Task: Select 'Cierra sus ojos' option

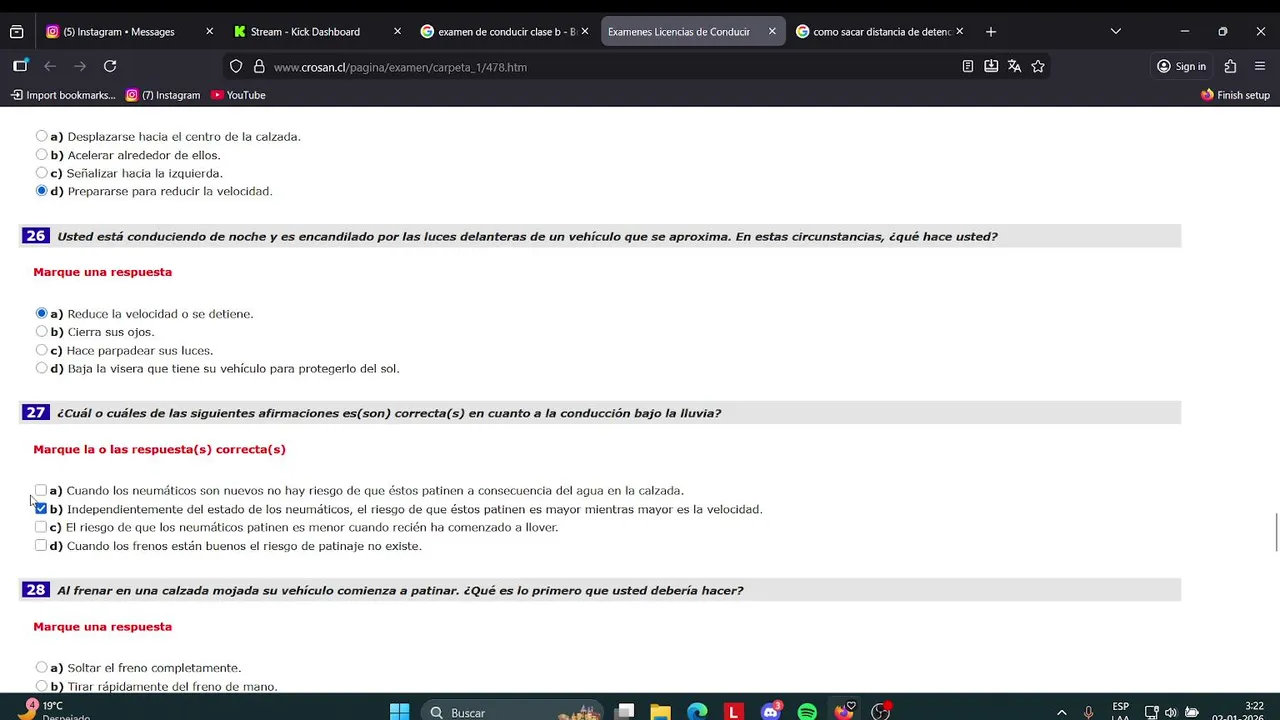Action: 41,331
